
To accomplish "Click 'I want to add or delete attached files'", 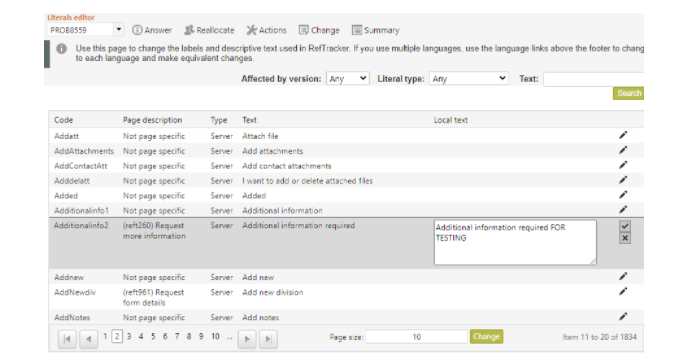I will click(x=307, y=181).
